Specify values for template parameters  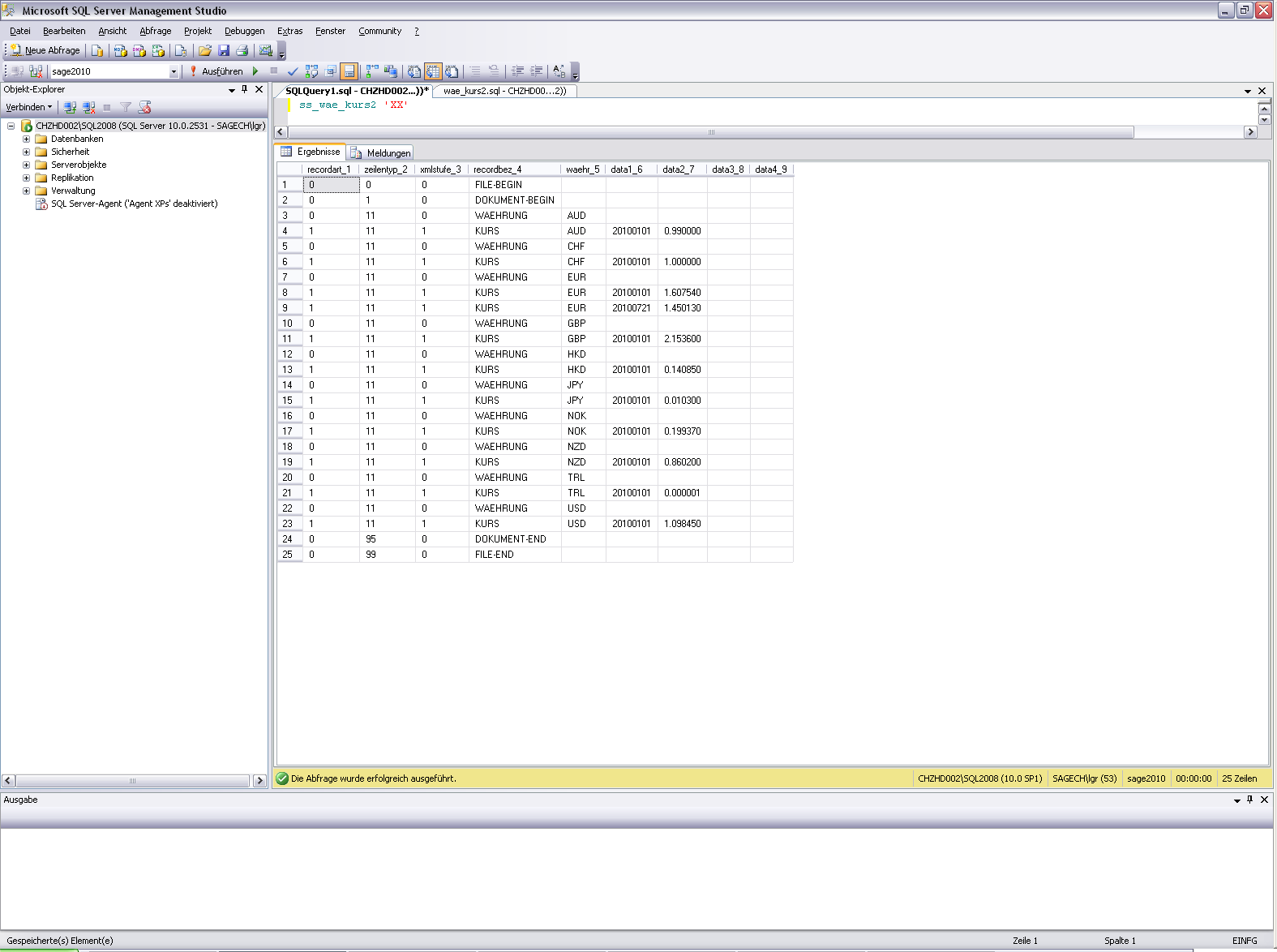pos(559,71)
